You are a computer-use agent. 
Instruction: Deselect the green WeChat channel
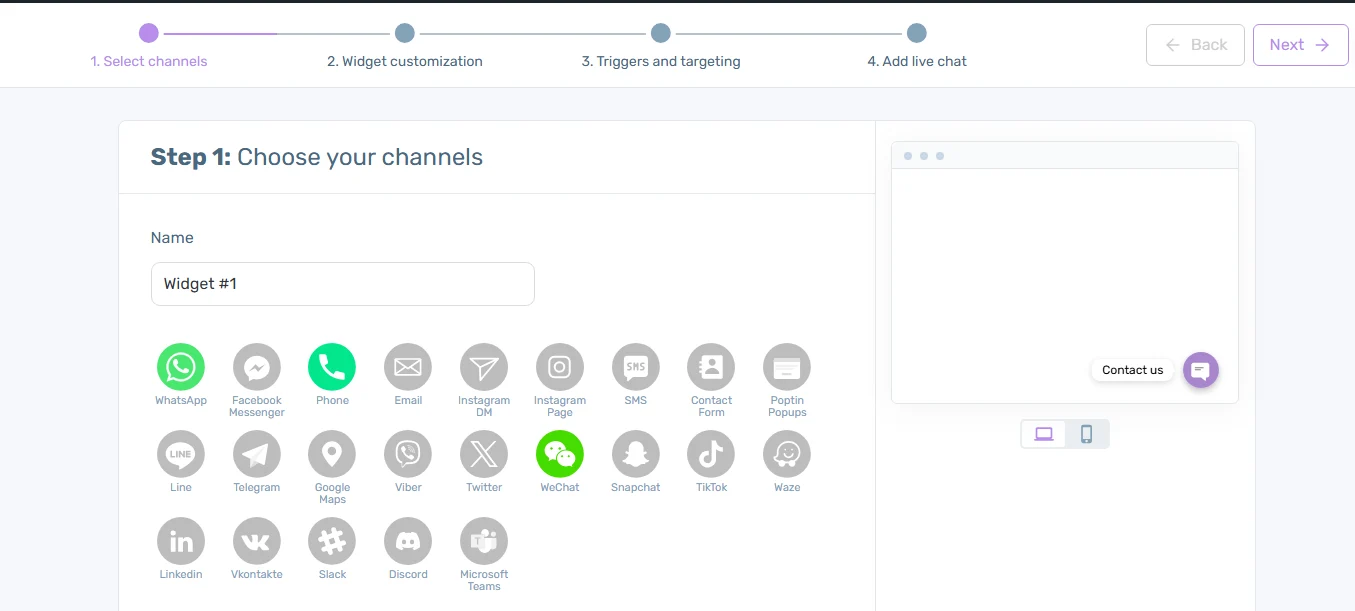pos(560,455)
